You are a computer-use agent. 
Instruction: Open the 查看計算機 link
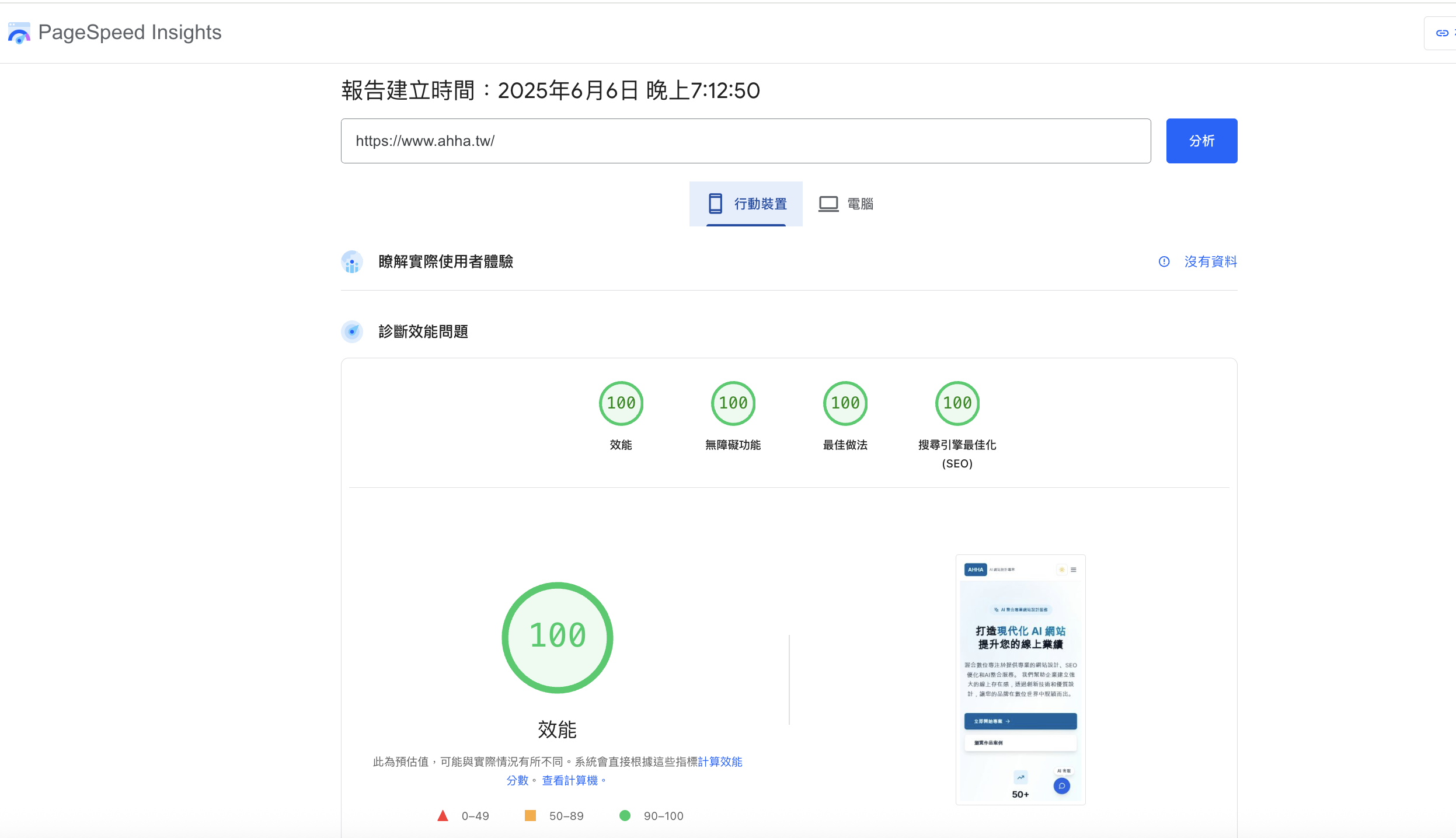[570, 781]
